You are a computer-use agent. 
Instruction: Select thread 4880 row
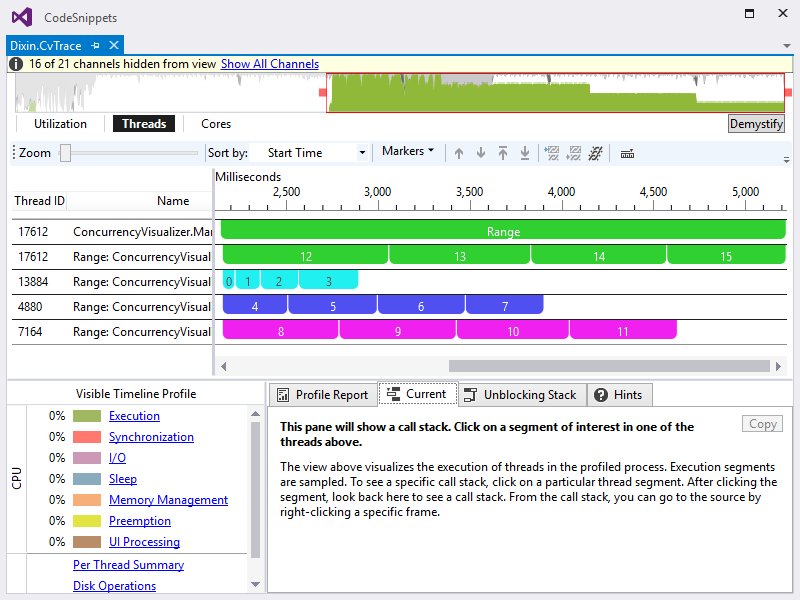click(112, 307)
